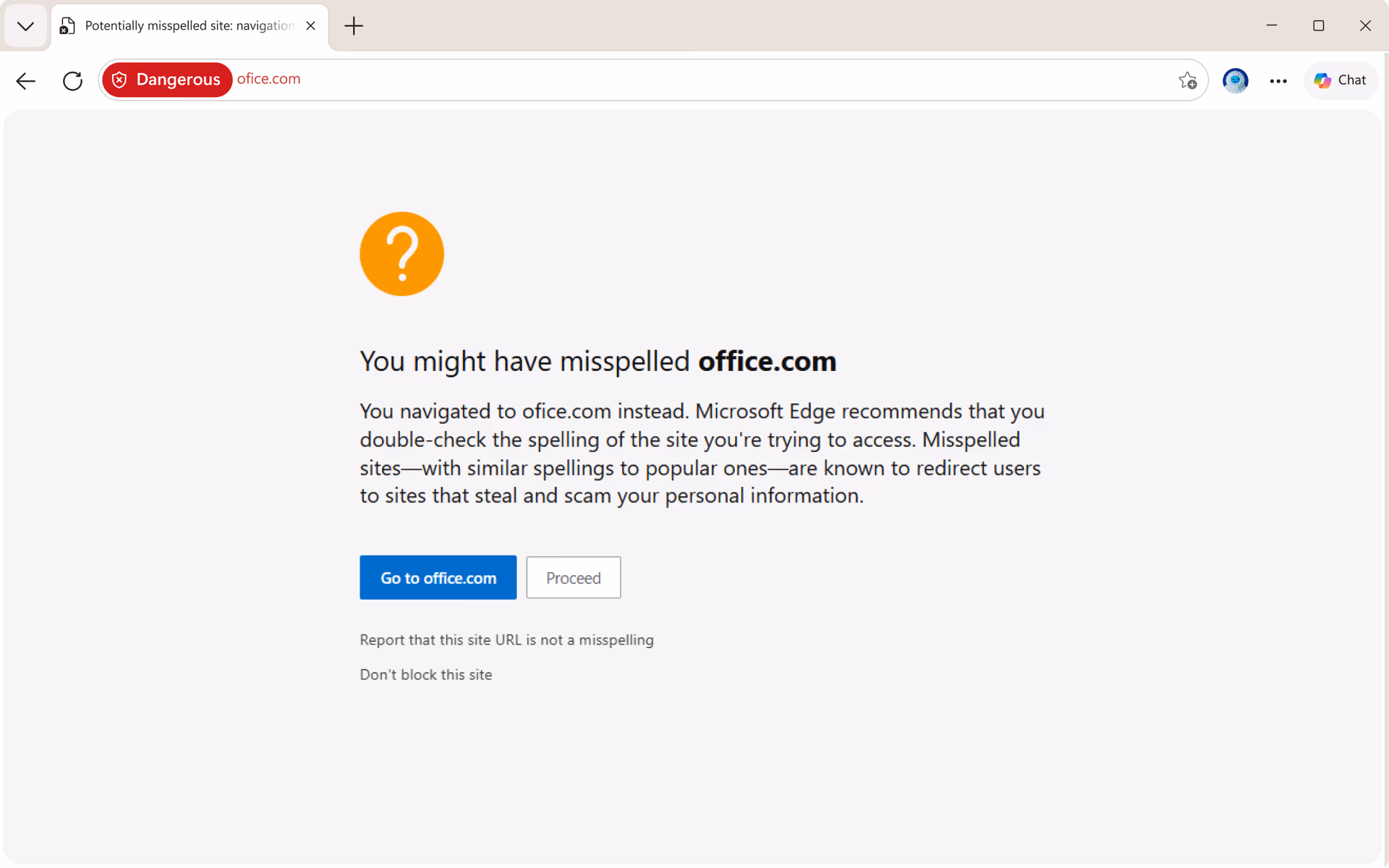This screenshot has width=1389, height=868.
Task: Add this page to favorites star icon
Action: pyautogui.click(x=1187, y=80)
